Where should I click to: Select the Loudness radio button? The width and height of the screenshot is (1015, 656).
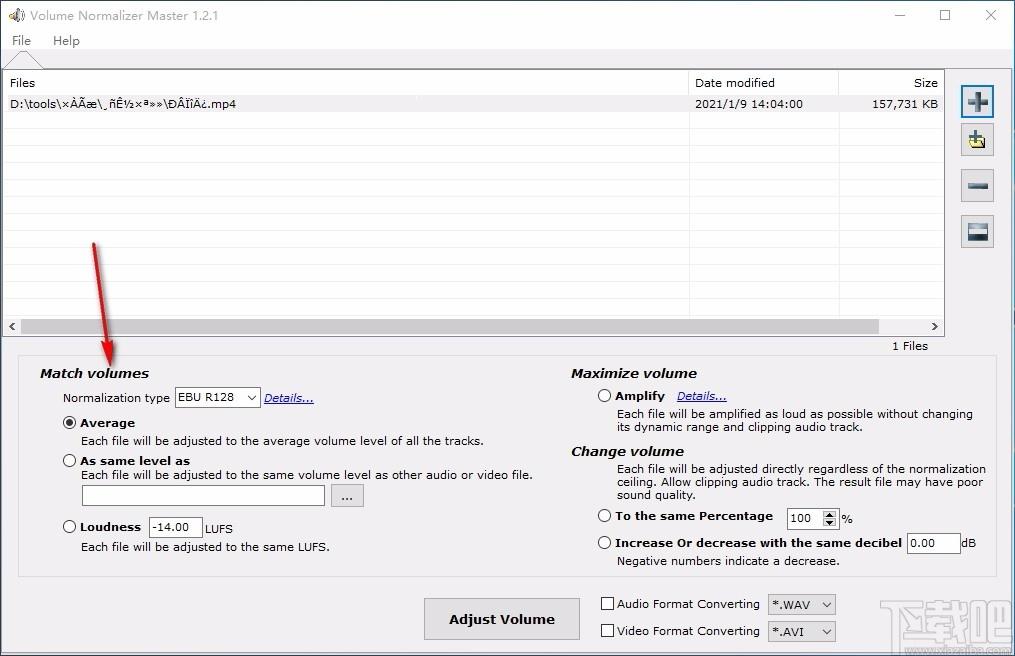coord(69,526)
